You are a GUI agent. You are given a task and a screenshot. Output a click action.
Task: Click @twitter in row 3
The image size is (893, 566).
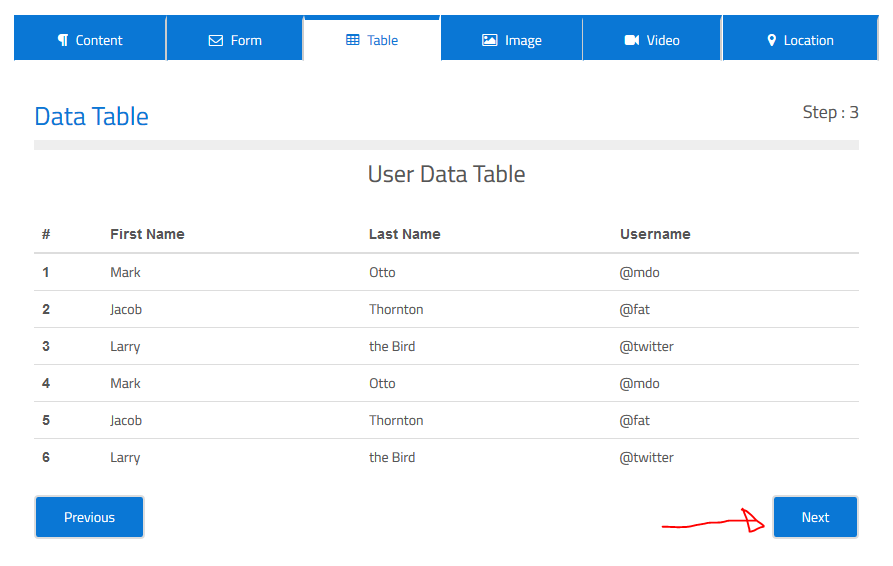pyautogui.click(x=646, y=346)
